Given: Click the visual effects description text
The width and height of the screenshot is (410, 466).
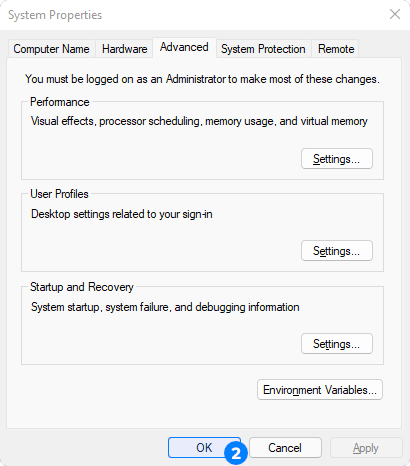Looking at the screenshot, I should click(x=199, y=121).
